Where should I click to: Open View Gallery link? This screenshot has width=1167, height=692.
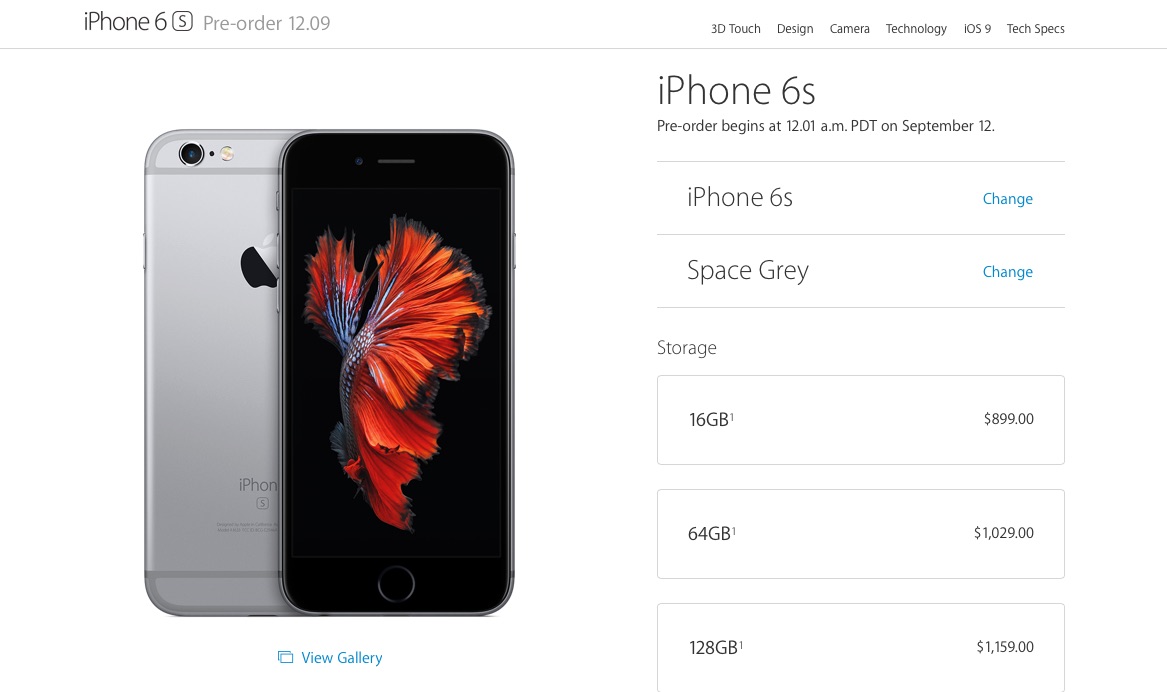[342, 658]
